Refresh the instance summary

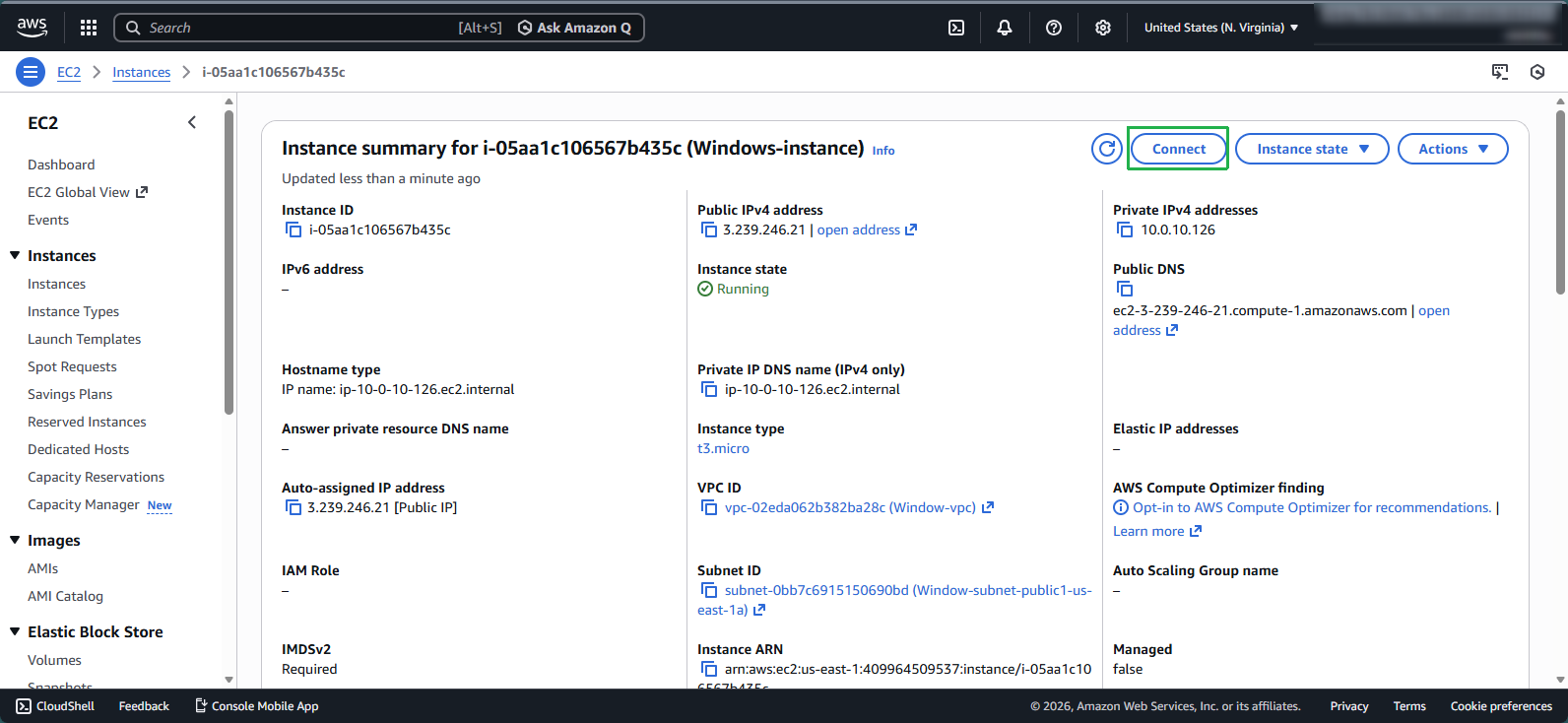(1107, 149)
